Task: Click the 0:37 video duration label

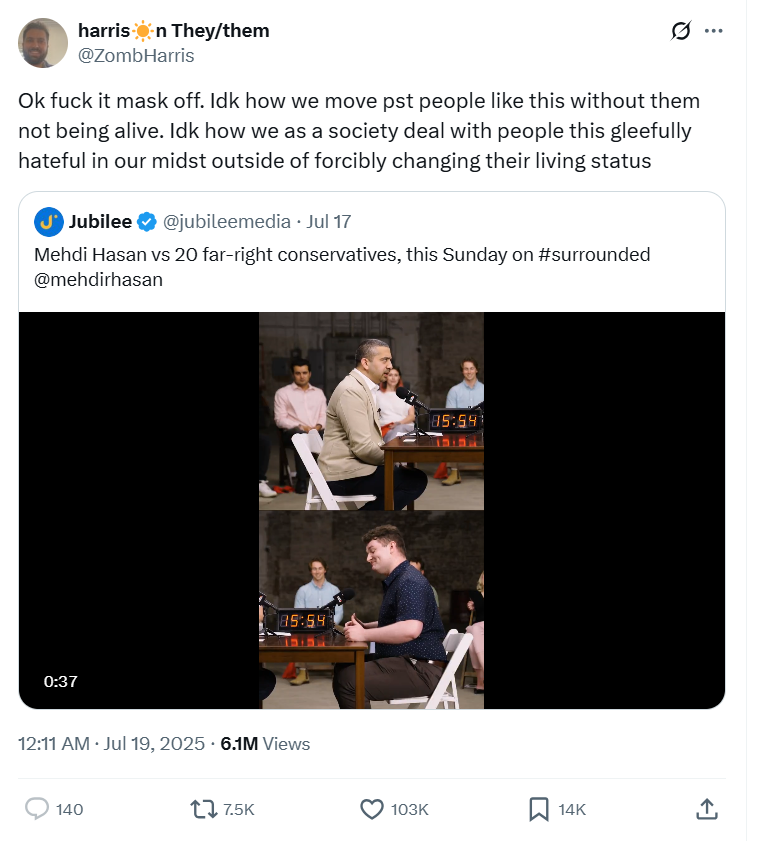Action: (x=61, y=681)
